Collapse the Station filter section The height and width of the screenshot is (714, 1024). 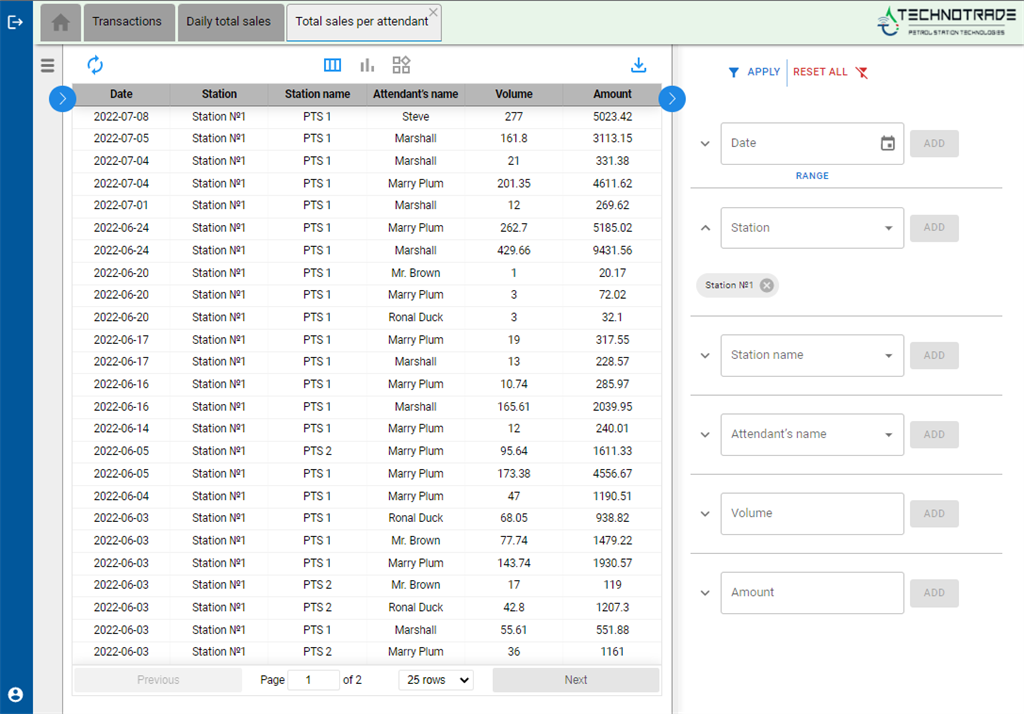[703, 228]
